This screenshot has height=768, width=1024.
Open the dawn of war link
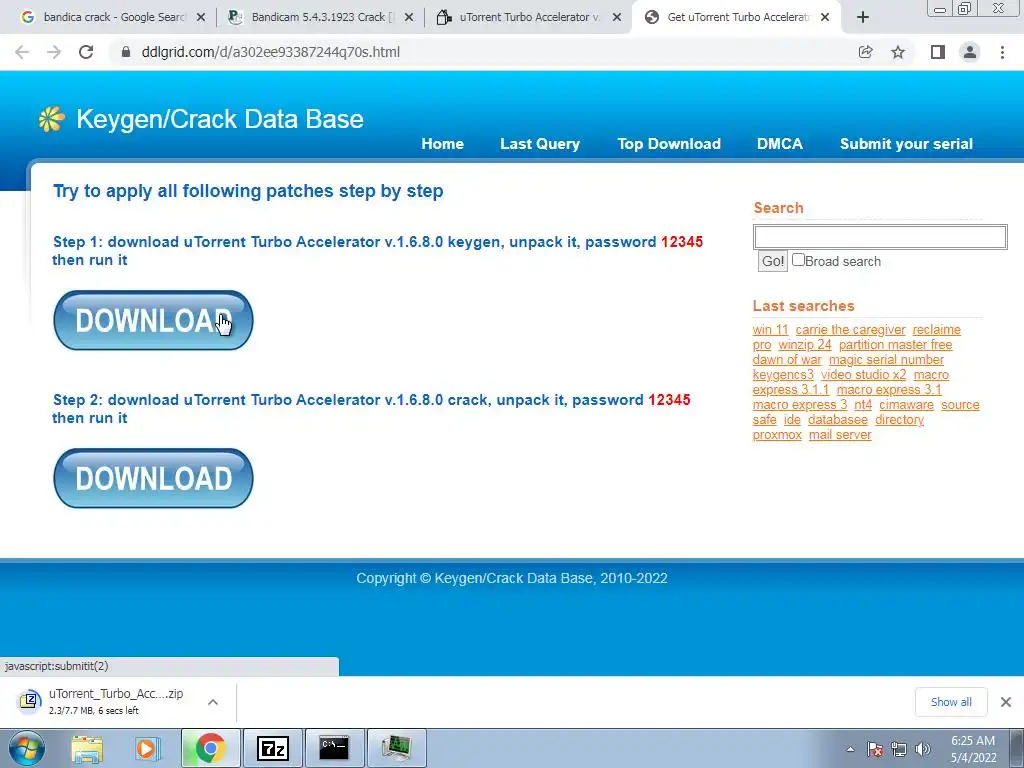(787, 360)
